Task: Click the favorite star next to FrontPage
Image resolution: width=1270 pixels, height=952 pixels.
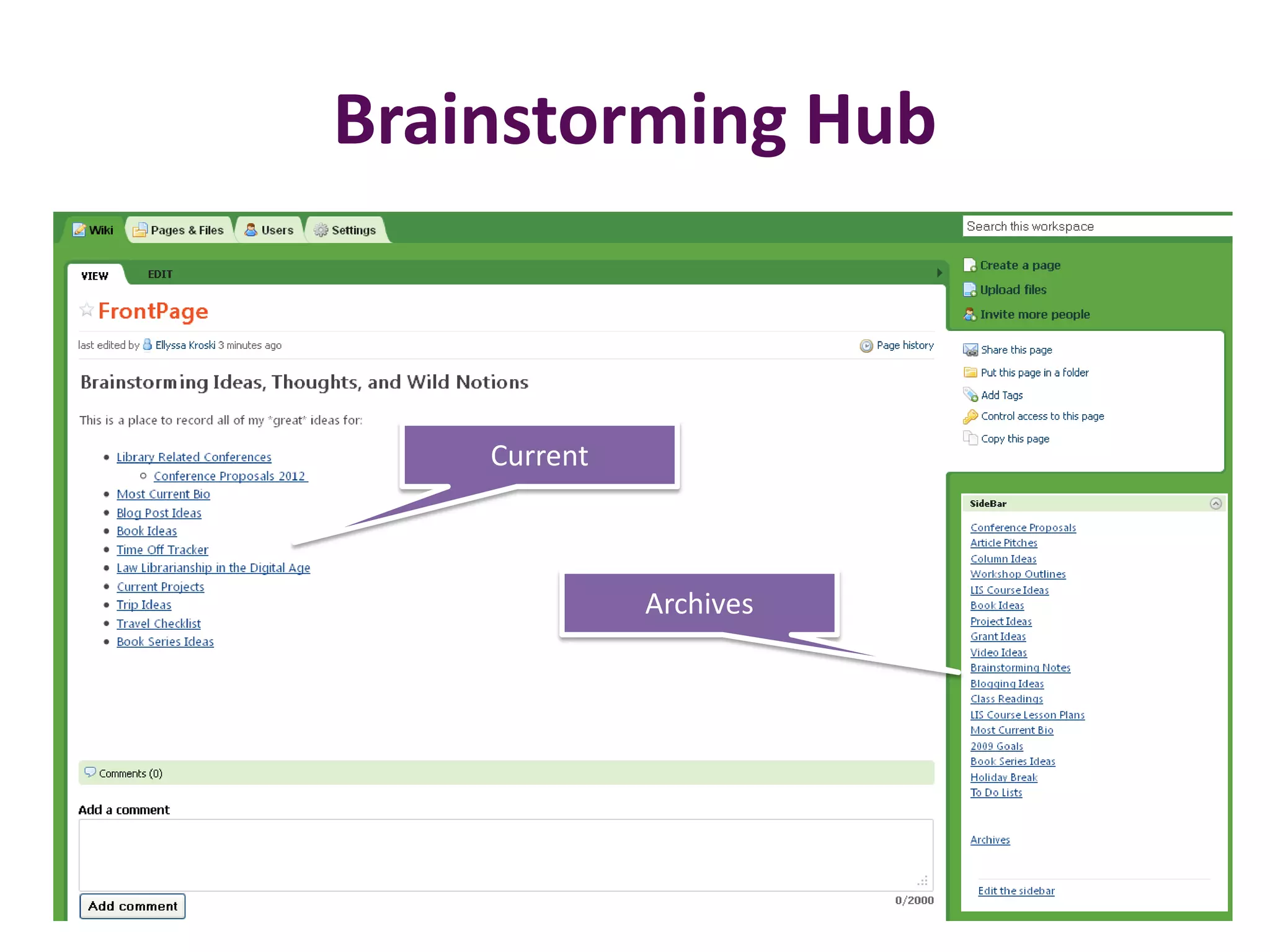Action: click(86, 310)
